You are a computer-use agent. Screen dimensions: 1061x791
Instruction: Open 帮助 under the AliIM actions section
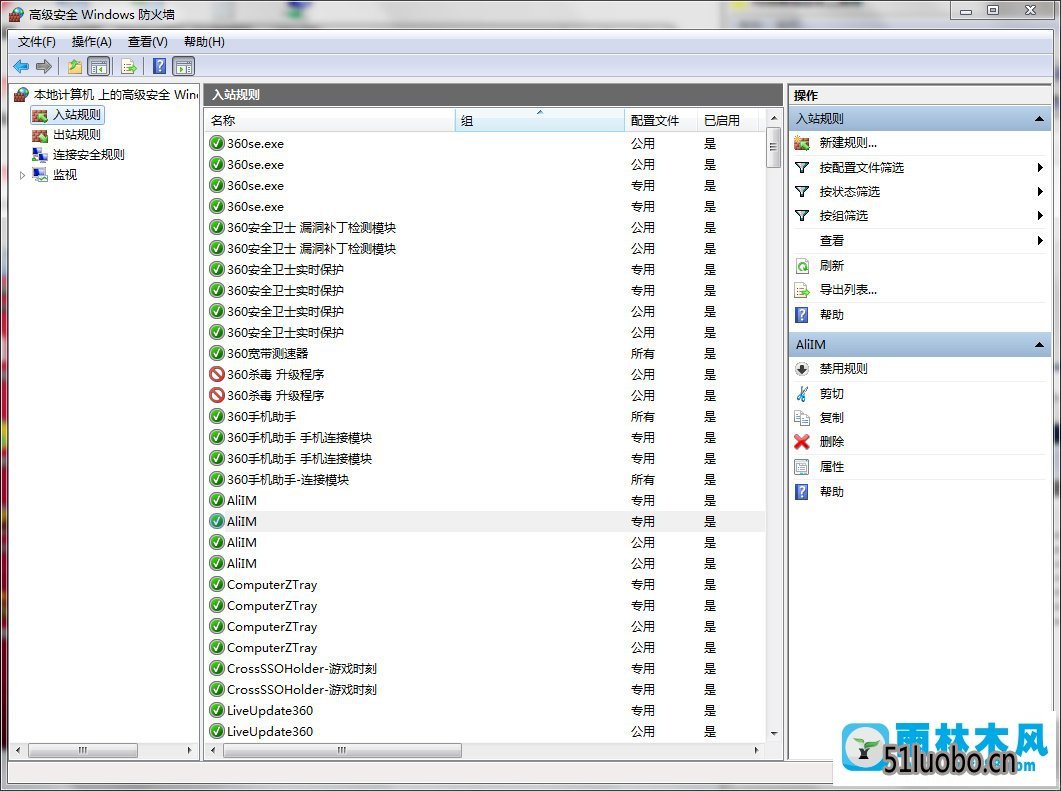[x=832, y=492]
